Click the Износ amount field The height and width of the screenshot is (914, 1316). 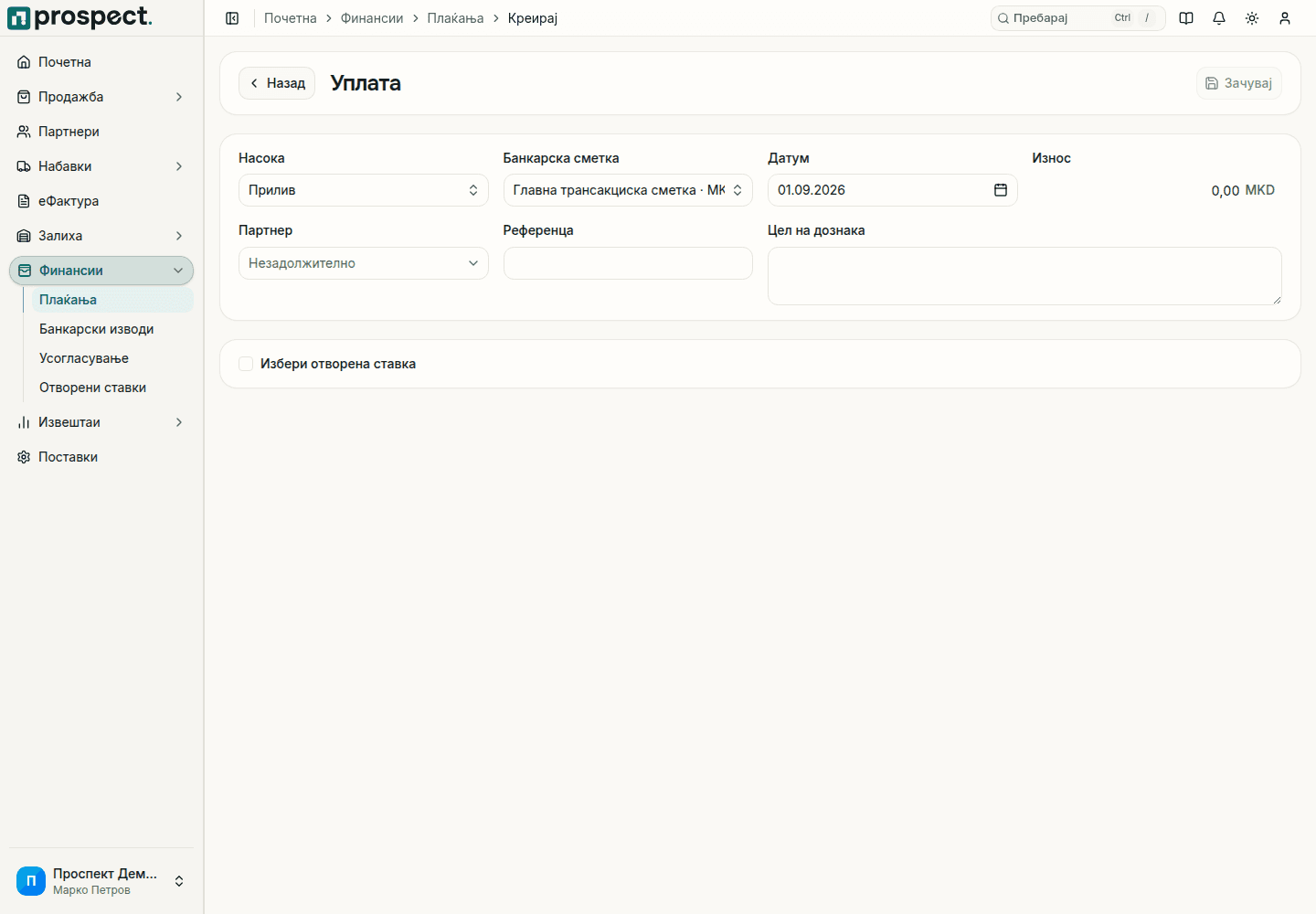click(1157, 190)
